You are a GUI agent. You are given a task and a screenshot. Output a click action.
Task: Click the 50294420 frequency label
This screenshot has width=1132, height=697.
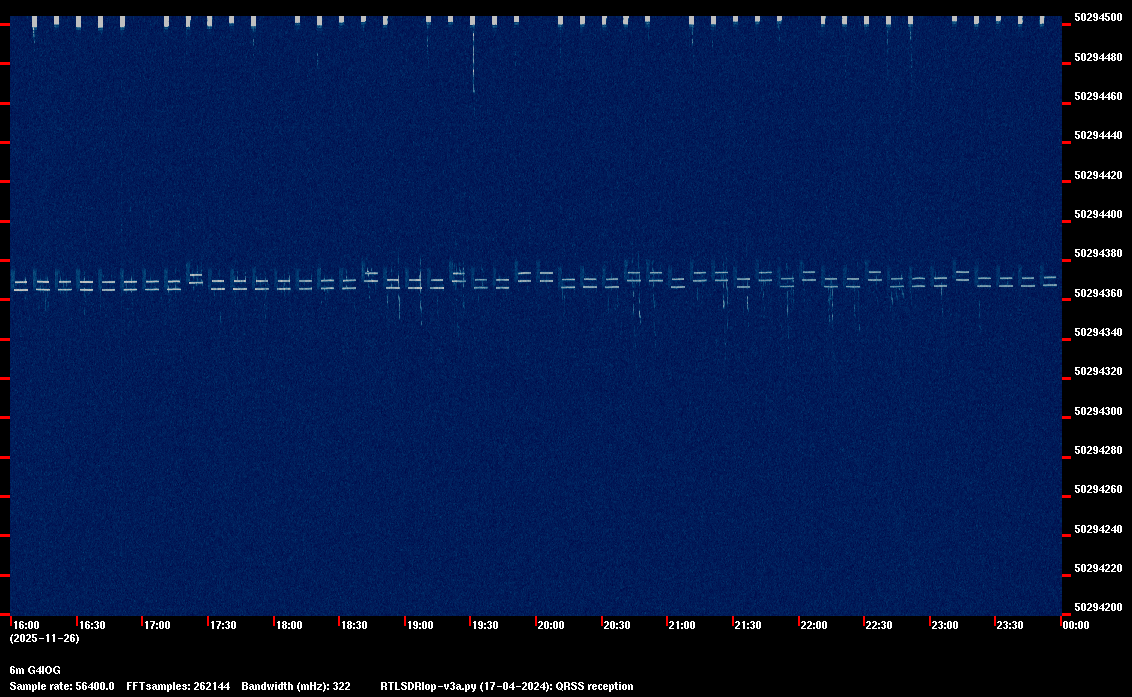point(1098,175)
